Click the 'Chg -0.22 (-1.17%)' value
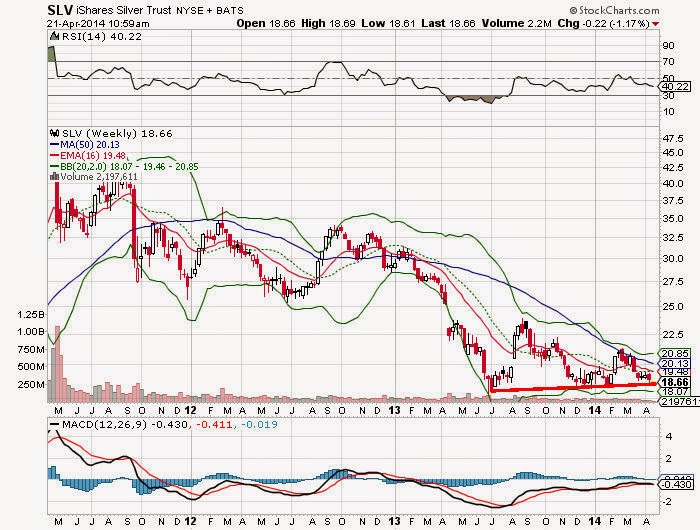Image resolution: width=700 pixels, height=530 pixels. coord(604,24)
